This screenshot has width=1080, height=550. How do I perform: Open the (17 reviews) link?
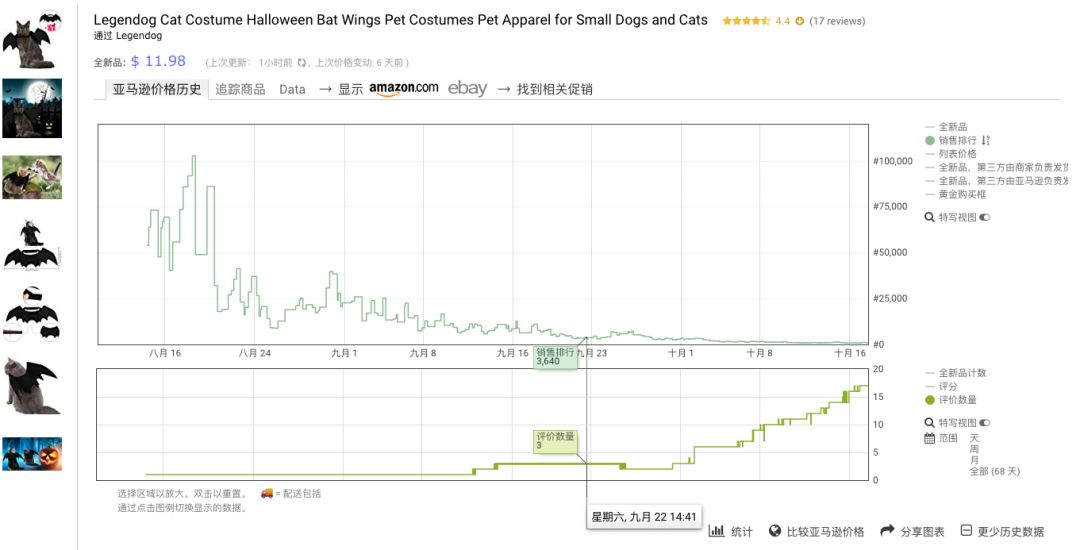coord(837,21)
